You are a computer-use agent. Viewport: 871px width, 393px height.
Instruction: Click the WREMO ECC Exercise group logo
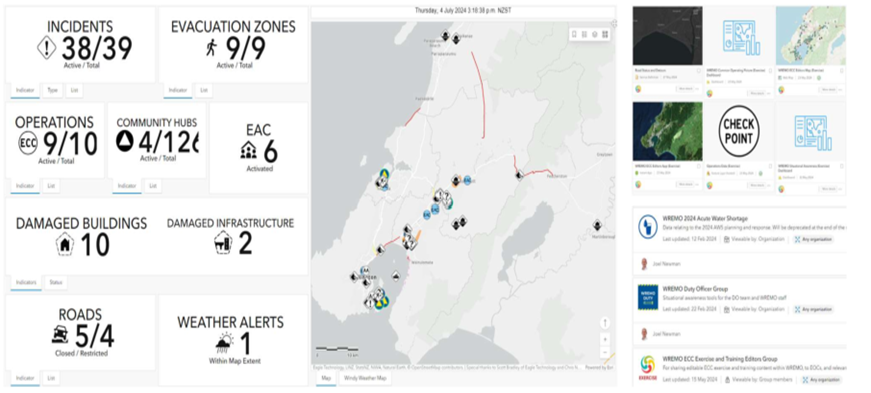click(648, 369)
